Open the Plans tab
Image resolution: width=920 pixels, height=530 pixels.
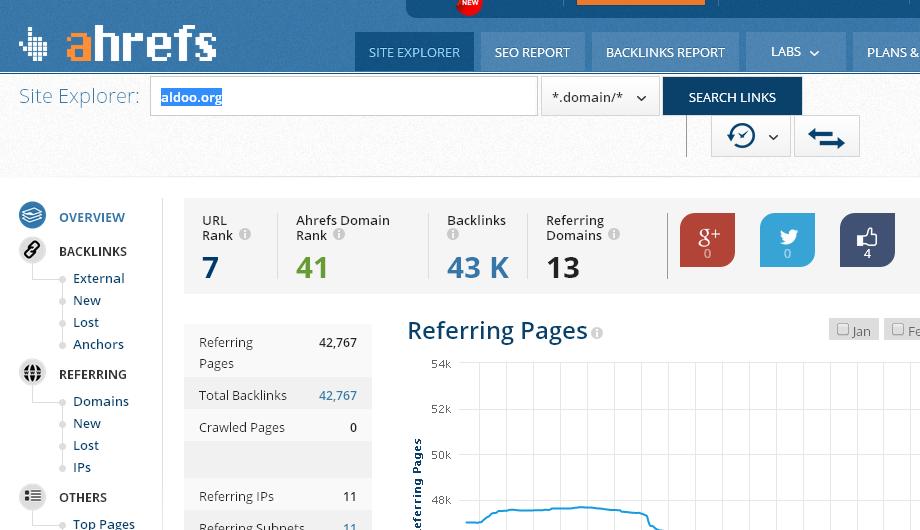(887, 52)
